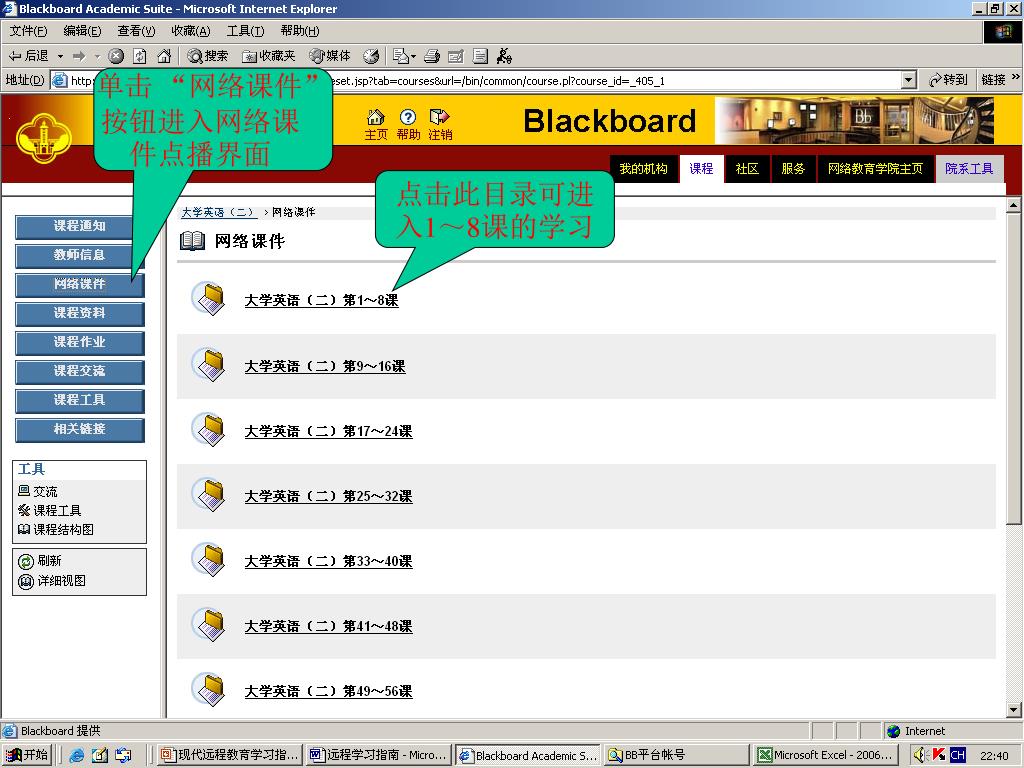
Task: Open the 大学英语（二）第1～8课 link
Action: pos(321,300)
